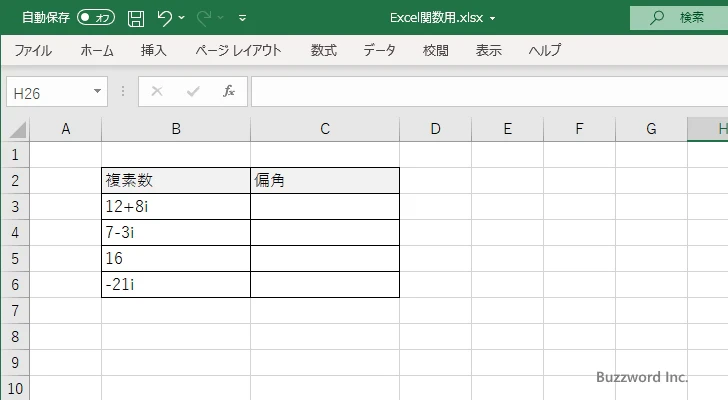Click the Redo arrow icon
Viewport: 728px width, 400px height.
(203, 18)
